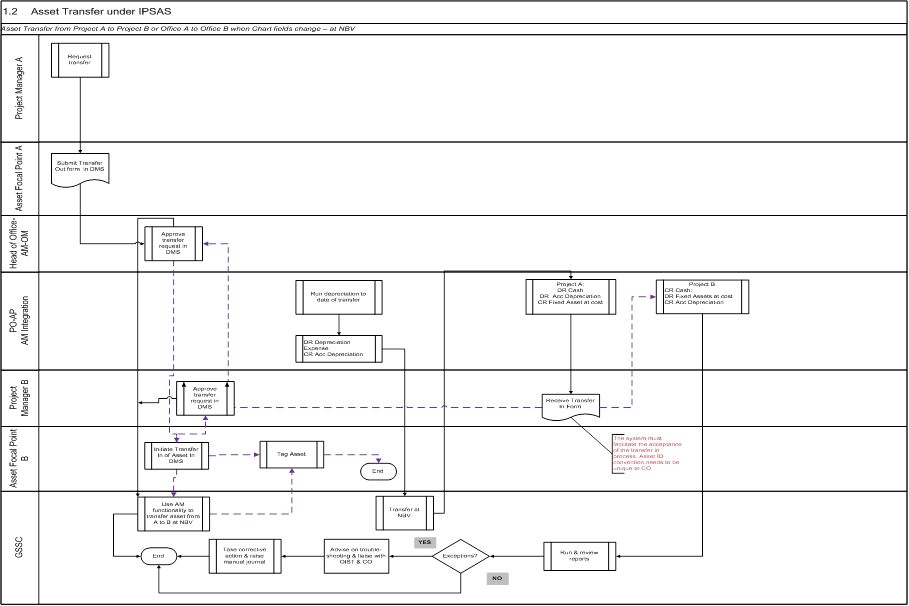Click the End terminator near Tag Asset
The image size is (909, 606).
click(x=378, y=471)
